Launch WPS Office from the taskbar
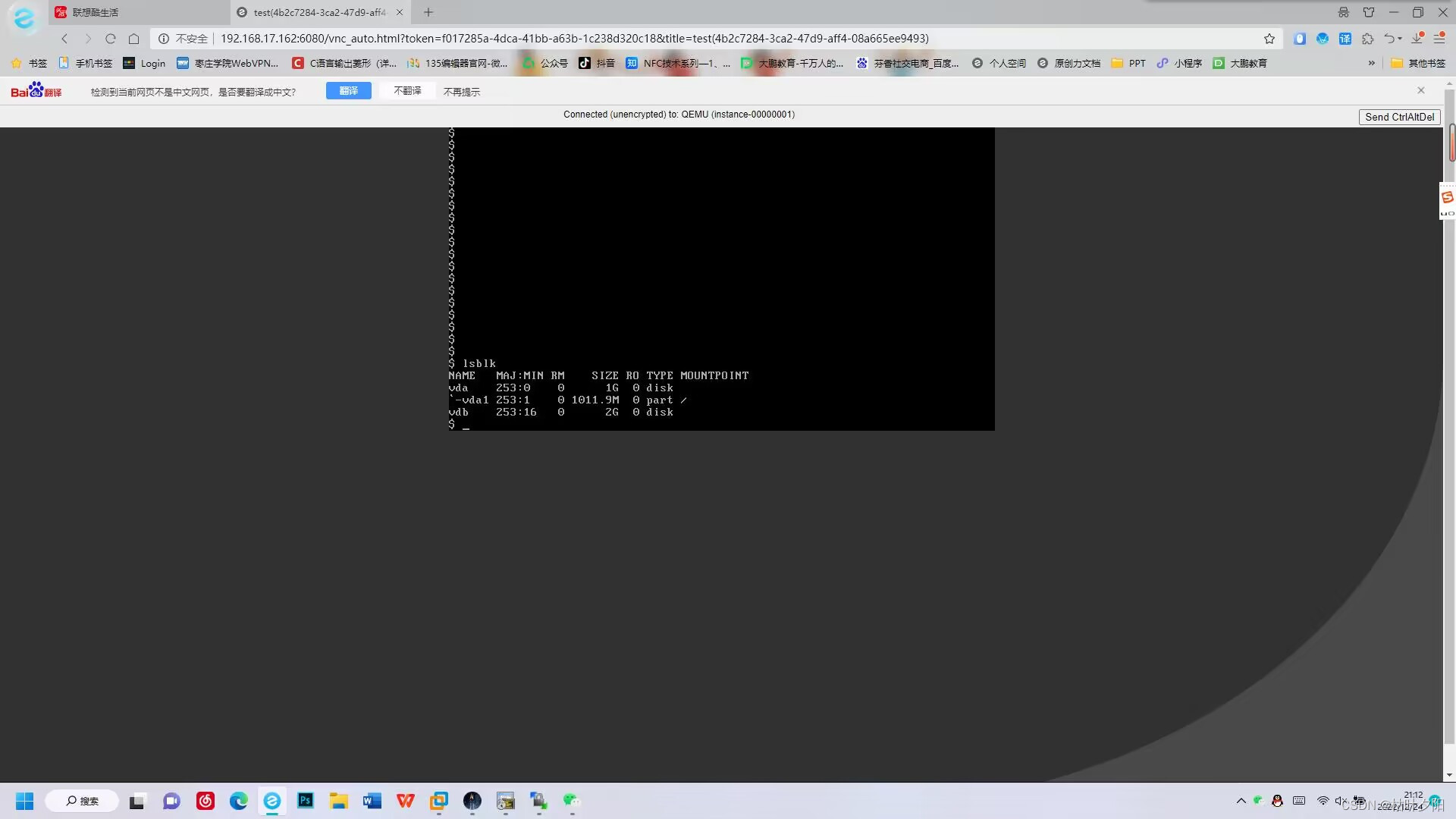Viewport: 1456px width, 819px height. [x=406, y=801]
